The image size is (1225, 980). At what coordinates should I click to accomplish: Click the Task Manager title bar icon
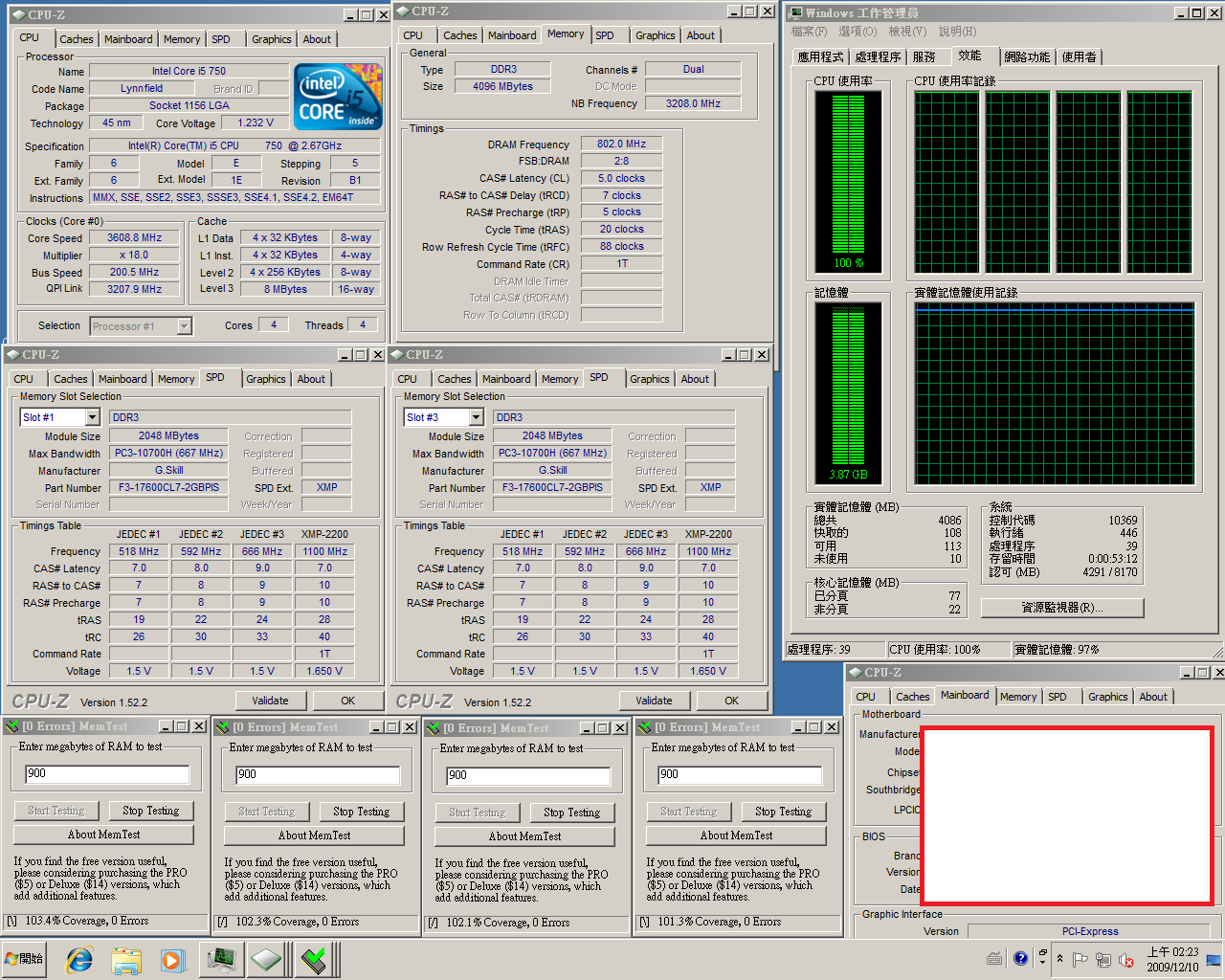point(795,12)
